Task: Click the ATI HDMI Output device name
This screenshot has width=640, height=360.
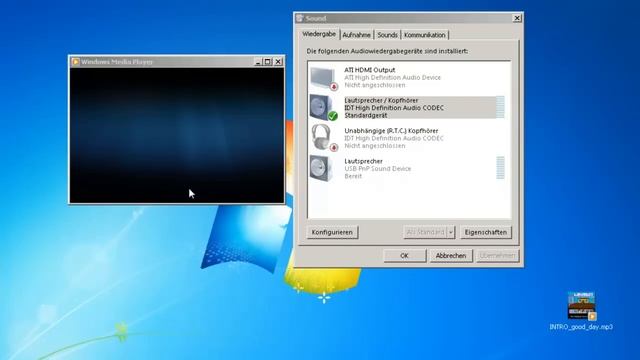Action: pos(369,70)
